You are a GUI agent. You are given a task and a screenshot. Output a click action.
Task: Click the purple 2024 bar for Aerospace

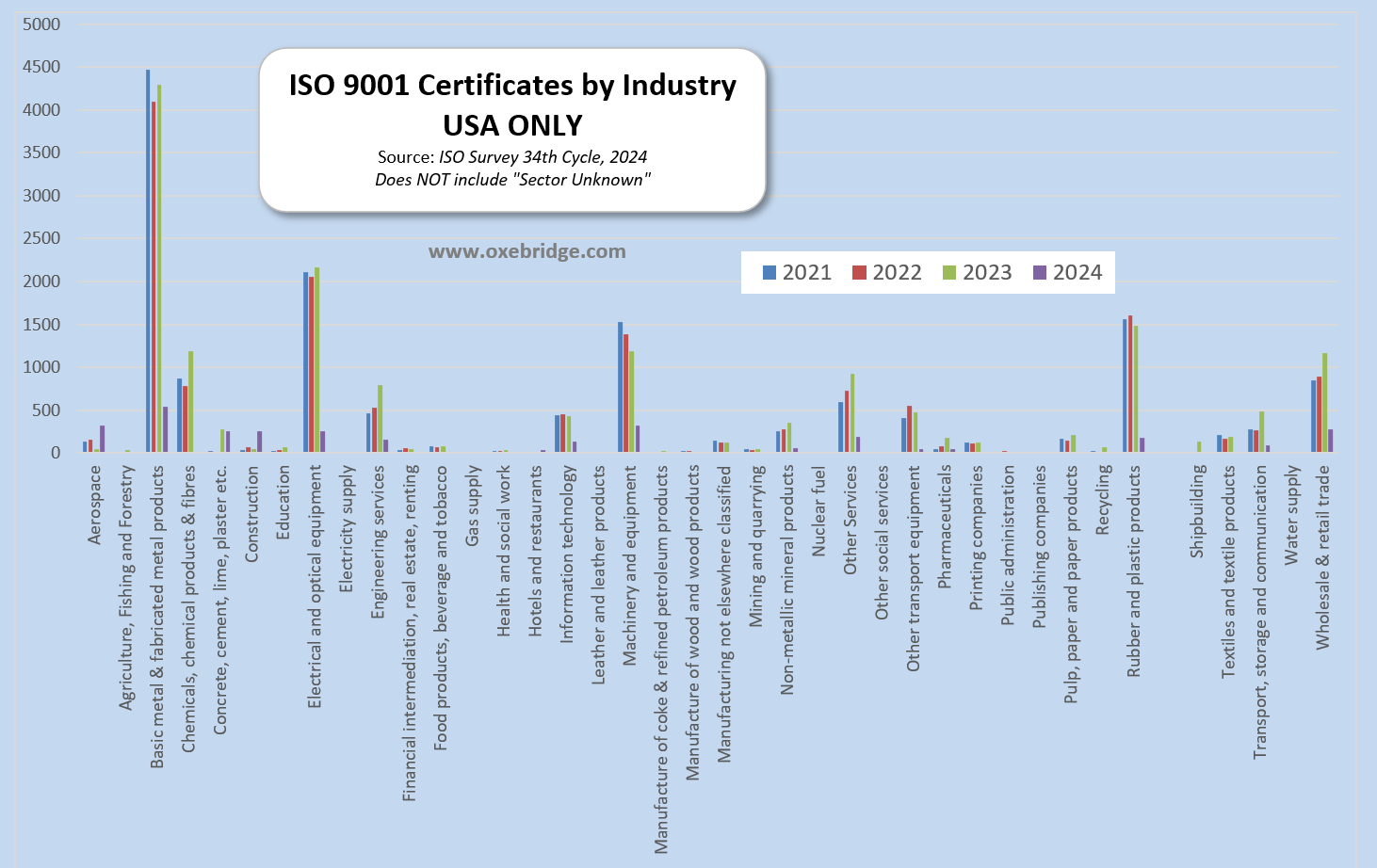tap(102, 439)
